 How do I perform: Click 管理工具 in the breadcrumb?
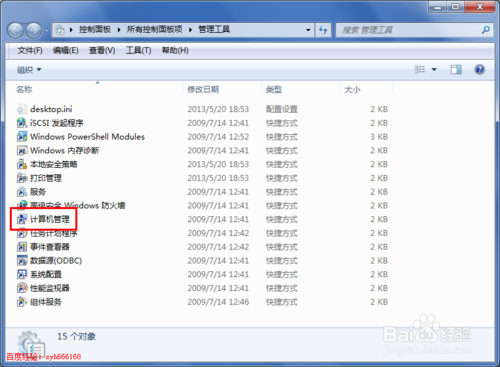coord(214,30)
